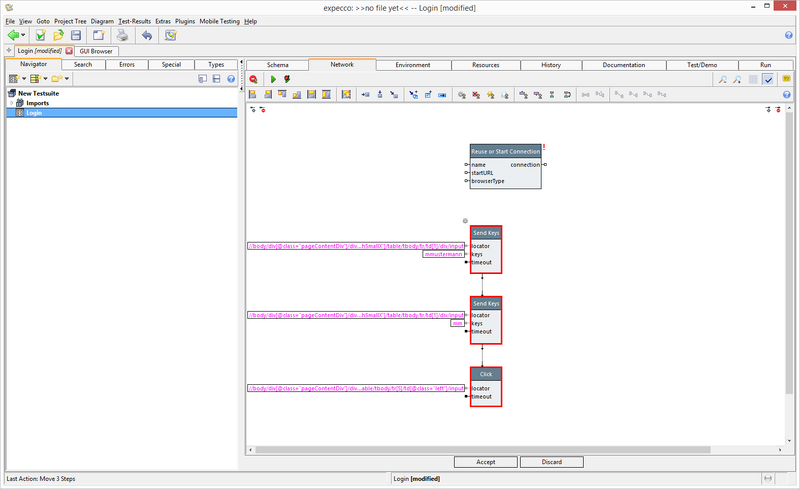Image resolution: width=800 pixels, height=489 pixels.
Task: Click the Open folder icon
Action: coord(58,35)
